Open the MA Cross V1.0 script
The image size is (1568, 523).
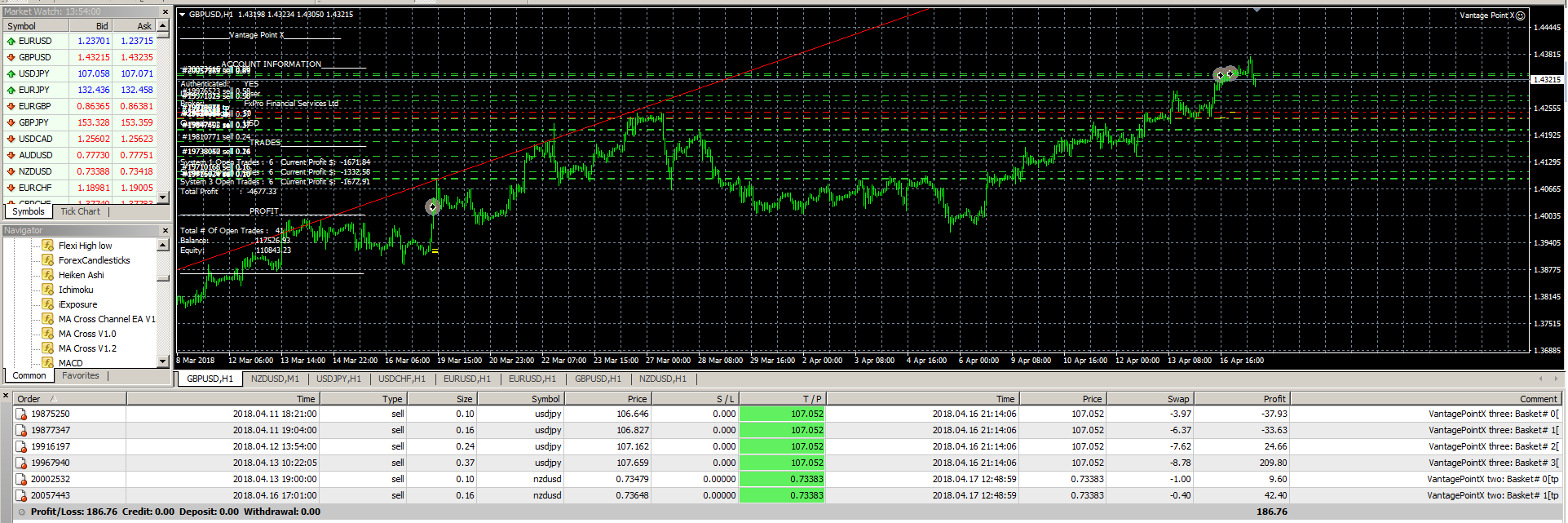[86, 334]
